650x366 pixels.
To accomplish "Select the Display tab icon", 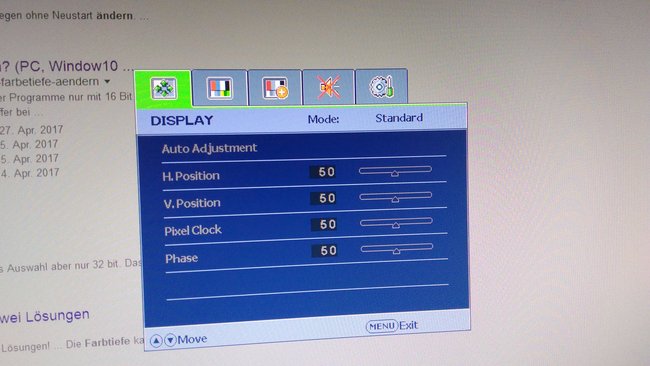I will pyautogui.click(x=164, y=88).
